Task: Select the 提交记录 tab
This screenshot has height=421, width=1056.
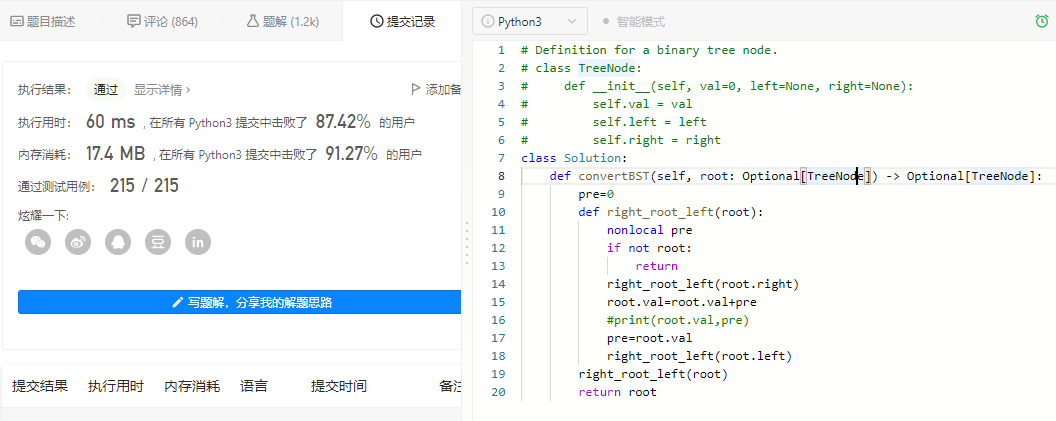Action: pyautogui.click(x=402, y=21)
